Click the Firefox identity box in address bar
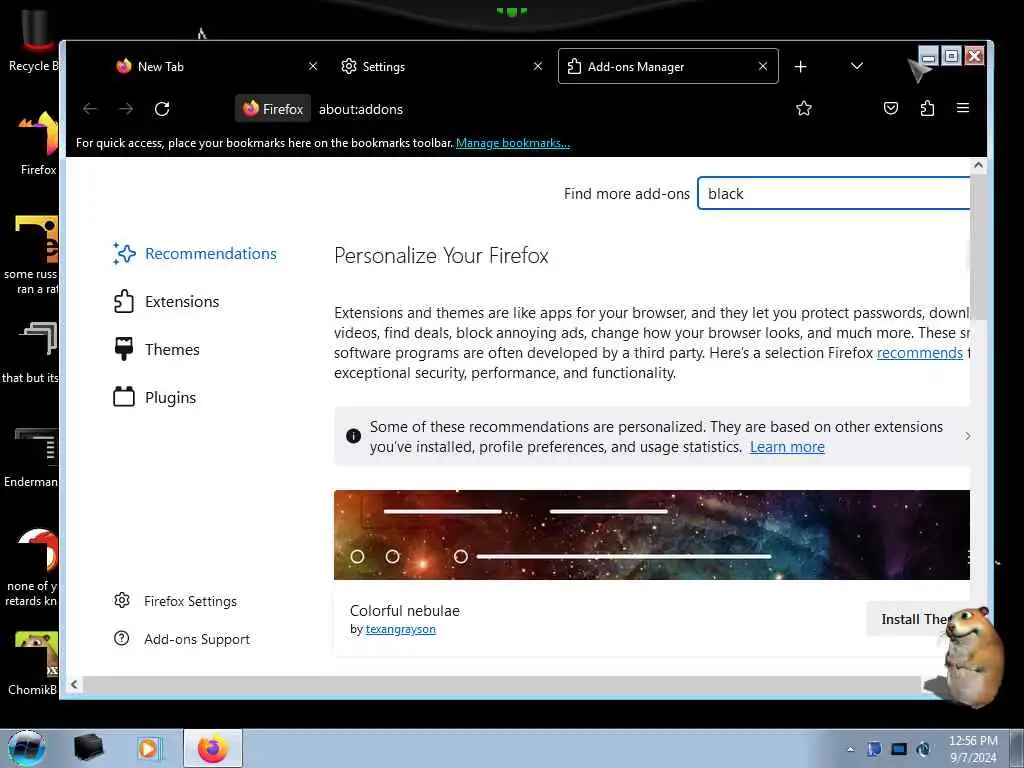 pos(273,109)
